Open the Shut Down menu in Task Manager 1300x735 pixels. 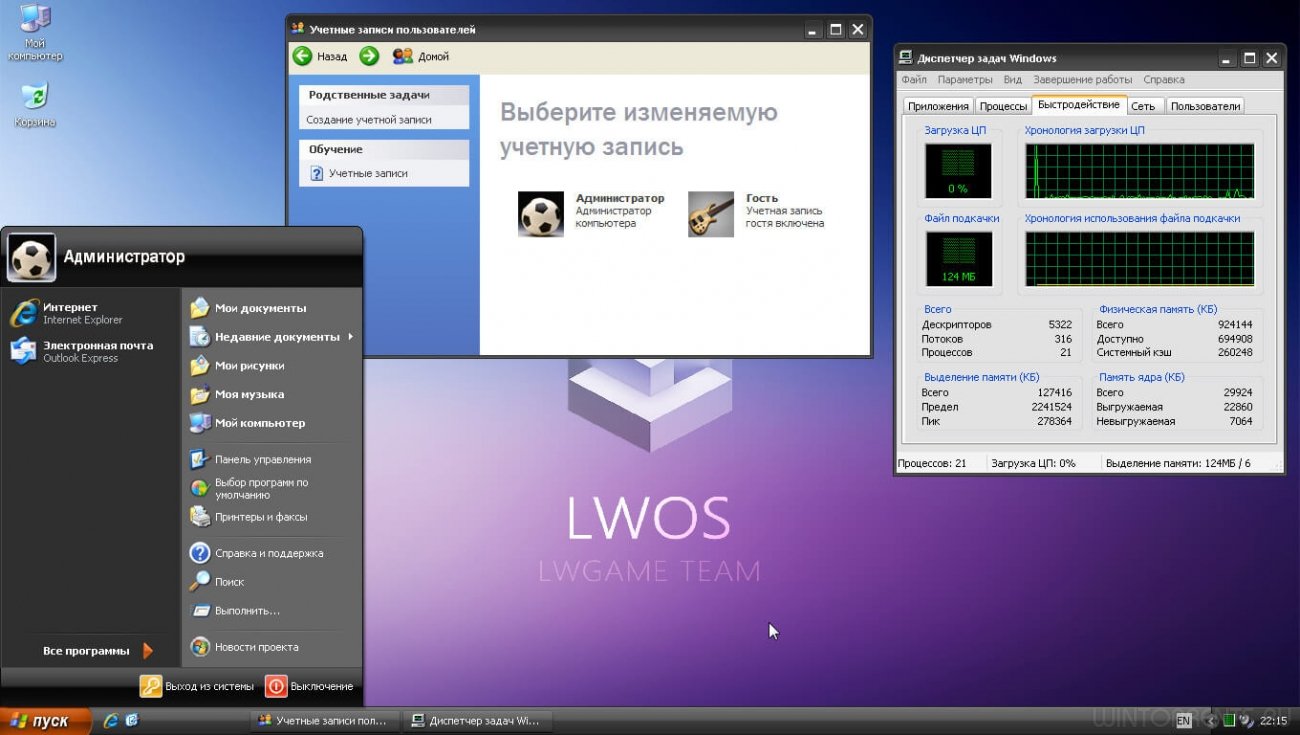1083,79
